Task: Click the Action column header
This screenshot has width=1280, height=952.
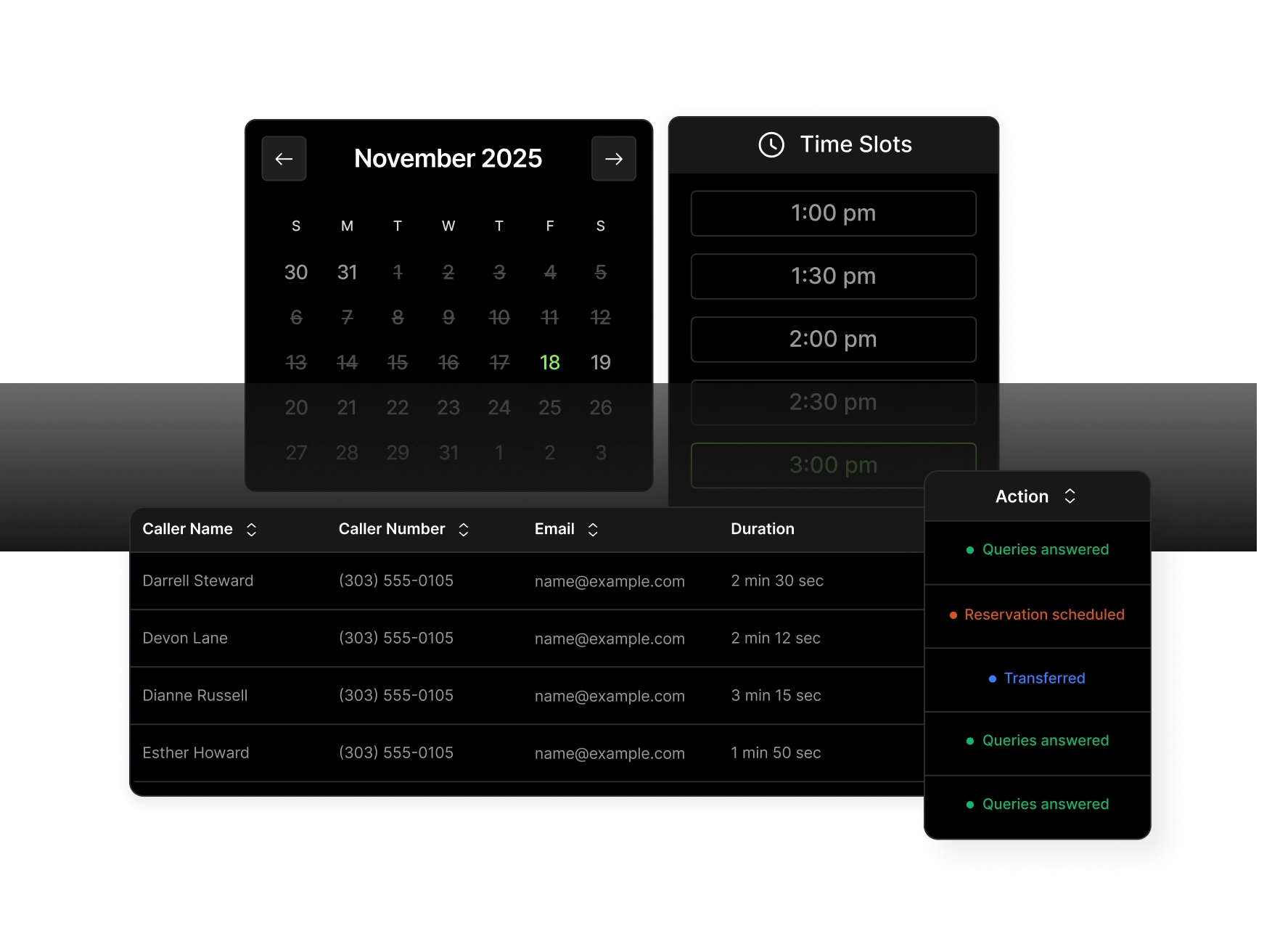Action: coord(1022,496)
